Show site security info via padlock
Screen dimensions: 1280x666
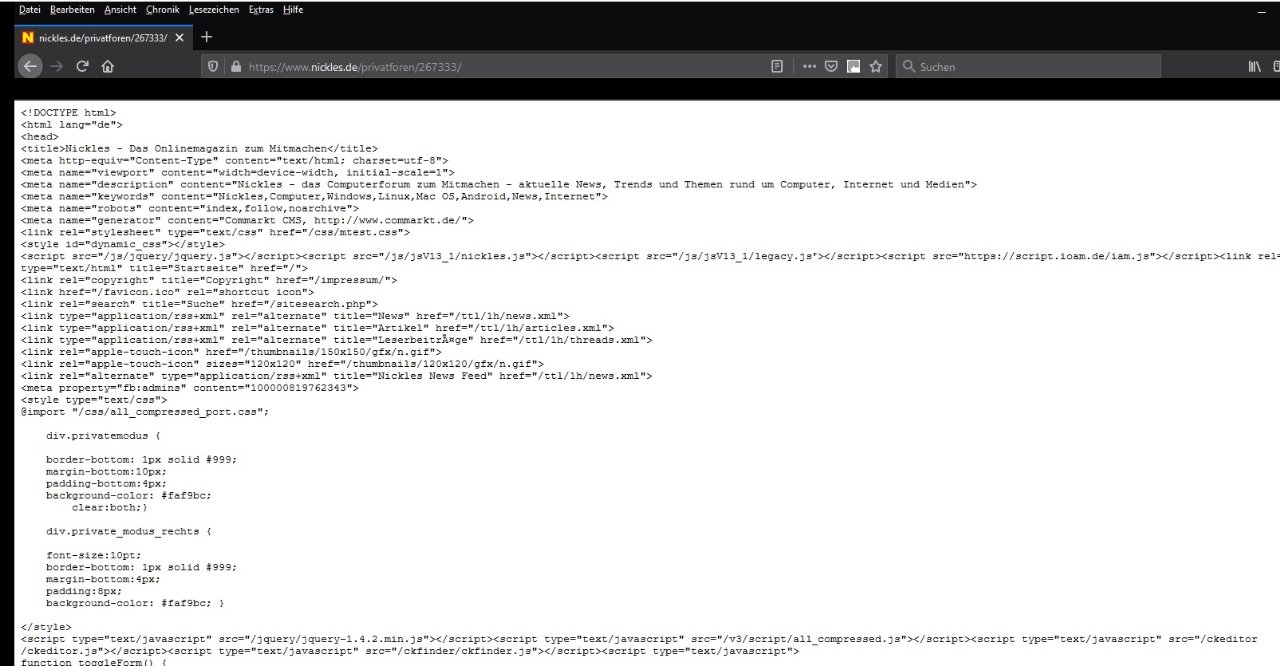click(x=236, y=66)
